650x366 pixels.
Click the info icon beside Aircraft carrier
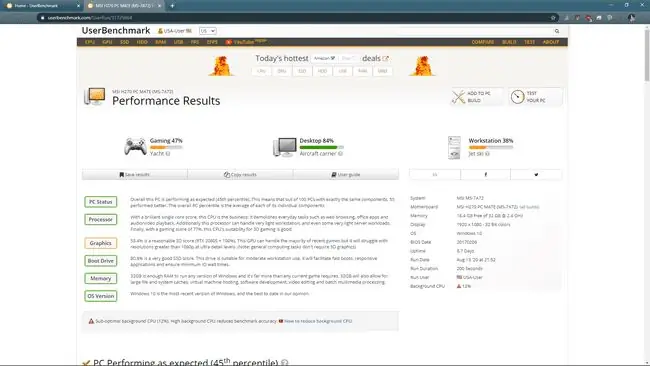pos(340,154)
